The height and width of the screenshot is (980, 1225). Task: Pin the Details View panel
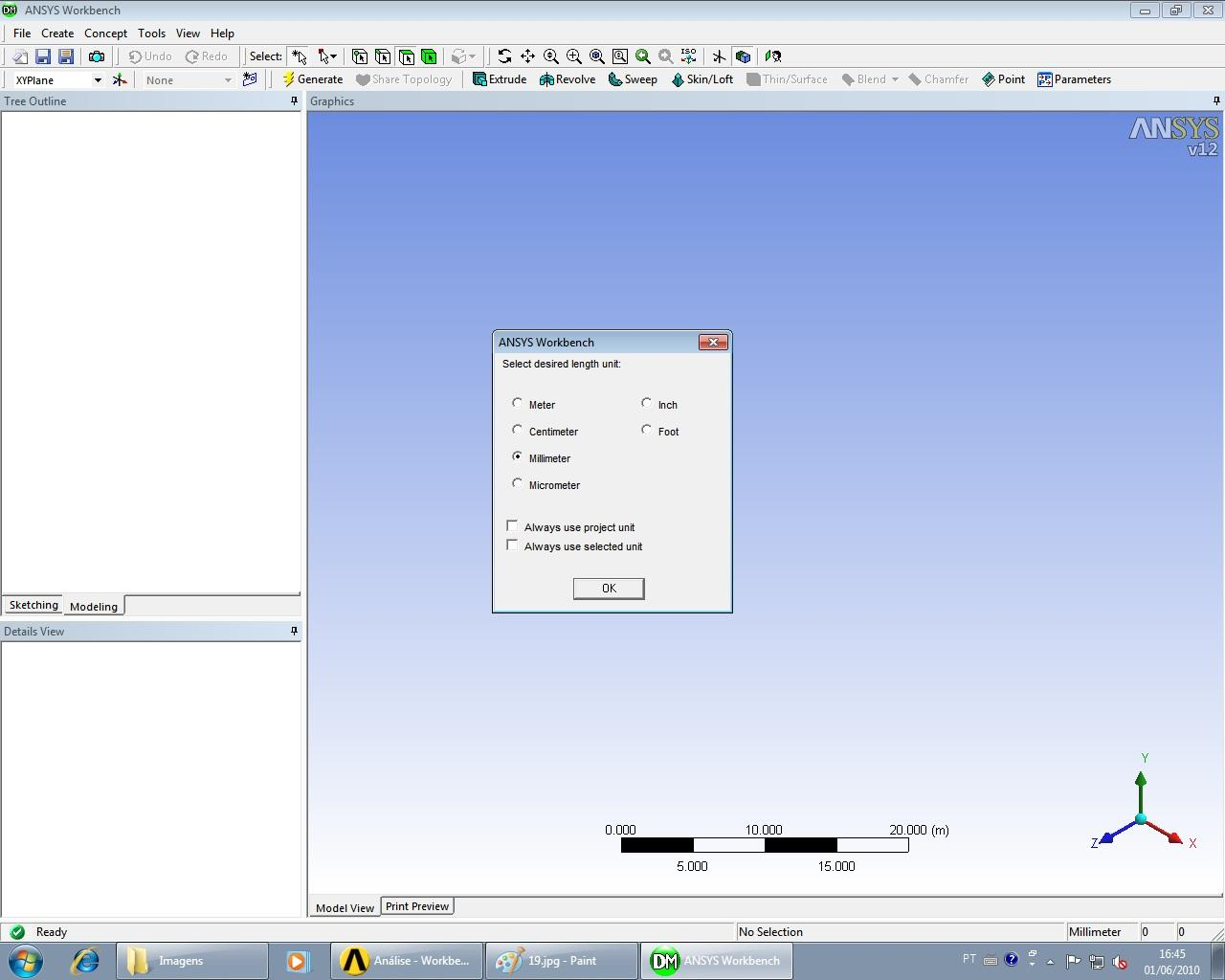pos(294,631)
